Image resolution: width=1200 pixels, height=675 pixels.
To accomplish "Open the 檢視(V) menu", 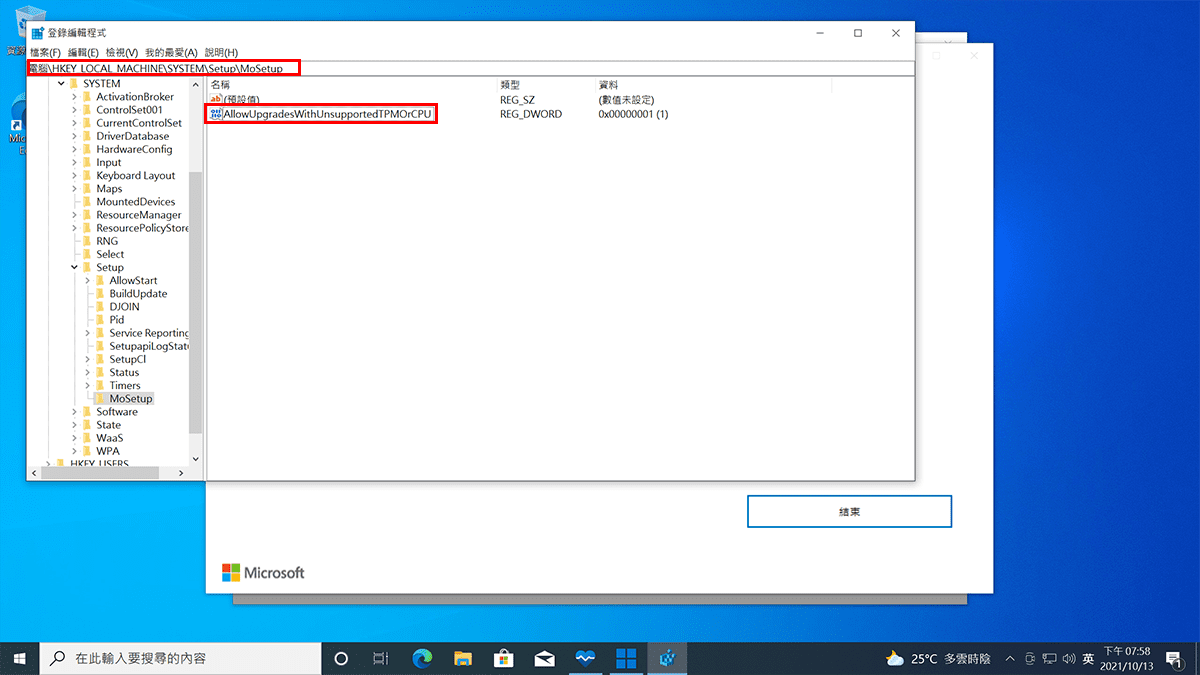I will coord(121,52).
